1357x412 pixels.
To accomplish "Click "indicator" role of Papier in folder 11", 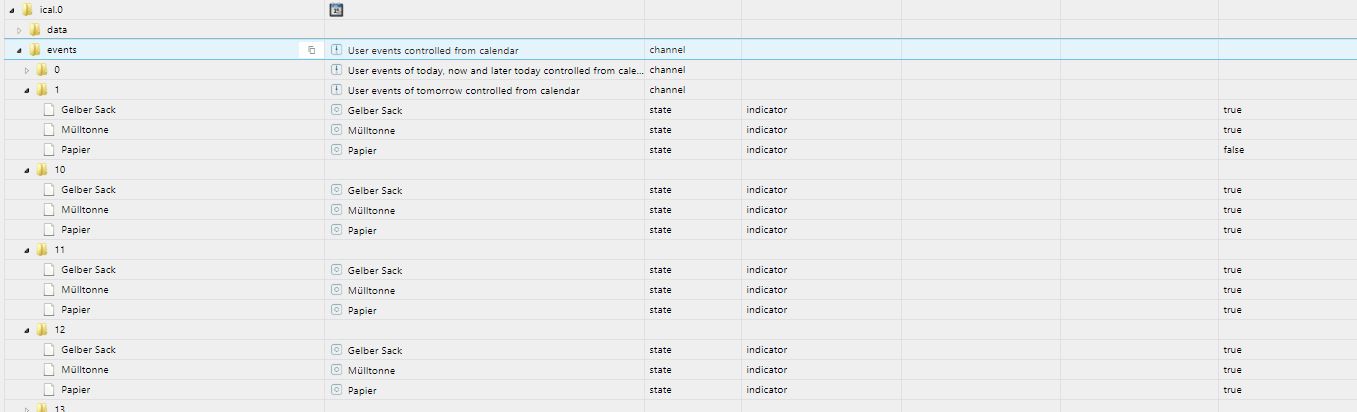I will click(x=766, y=310).
